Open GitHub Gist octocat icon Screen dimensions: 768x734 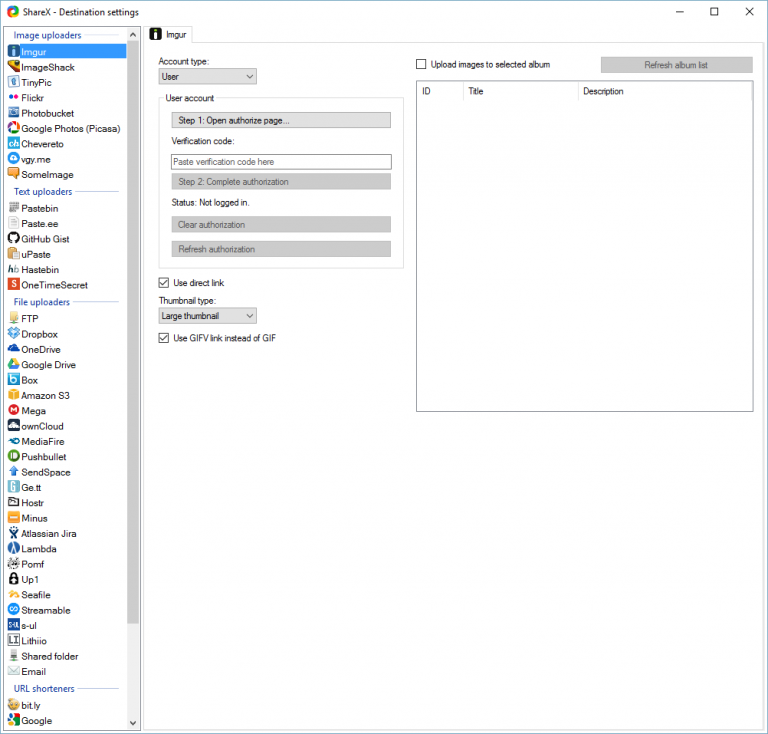click(14, 238)
